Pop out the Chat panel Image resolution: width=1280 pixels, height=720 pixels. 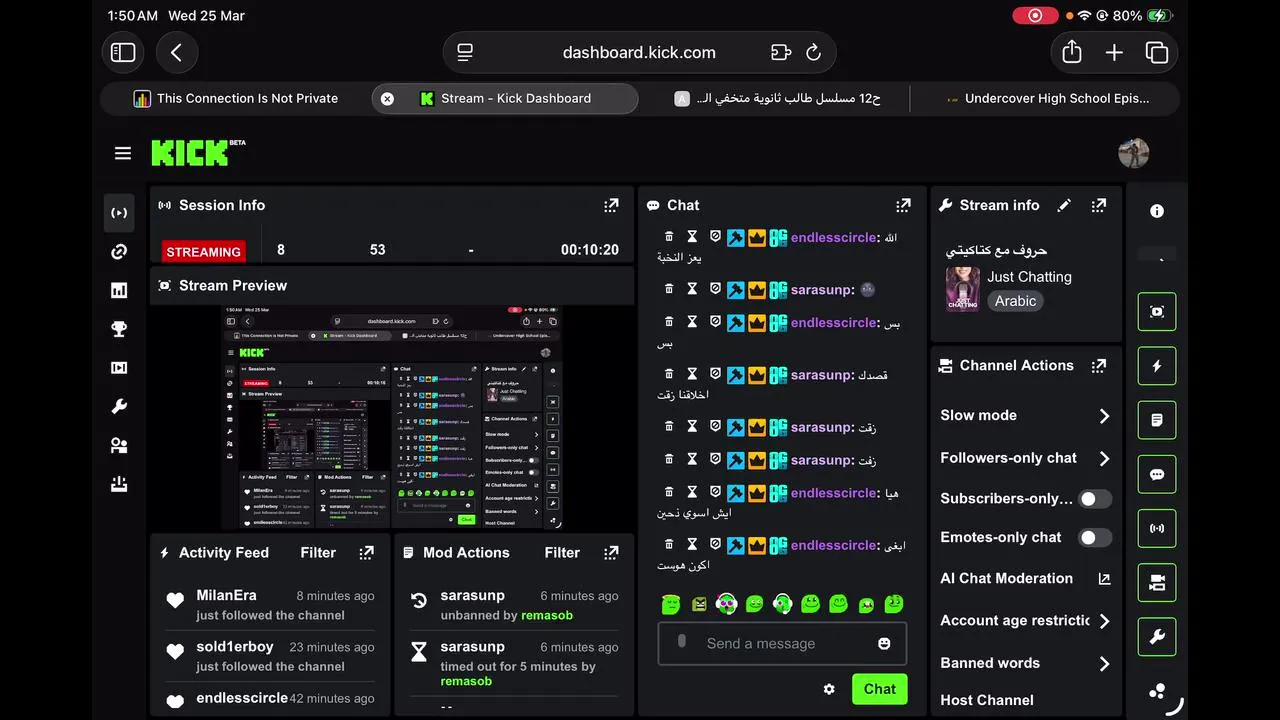coord(903,205)
